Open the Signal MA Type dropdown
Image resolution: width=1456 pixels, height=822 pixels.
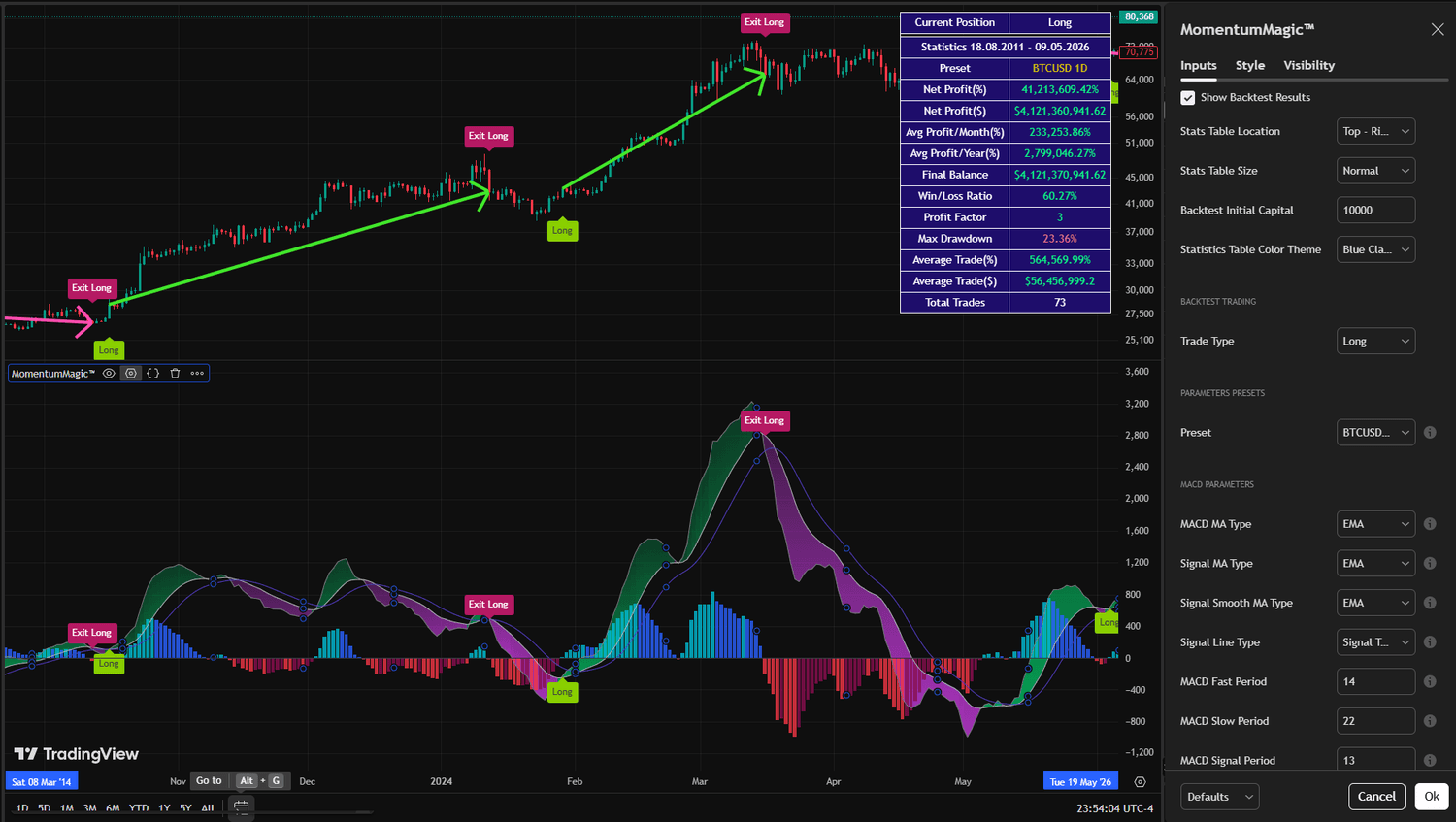point(1375,564)
